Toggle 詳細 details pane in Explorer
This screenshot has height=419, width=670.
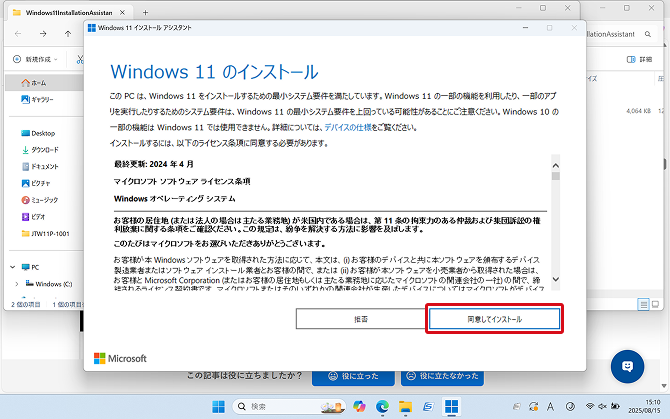pyautogui.click(x=639, y=59)
